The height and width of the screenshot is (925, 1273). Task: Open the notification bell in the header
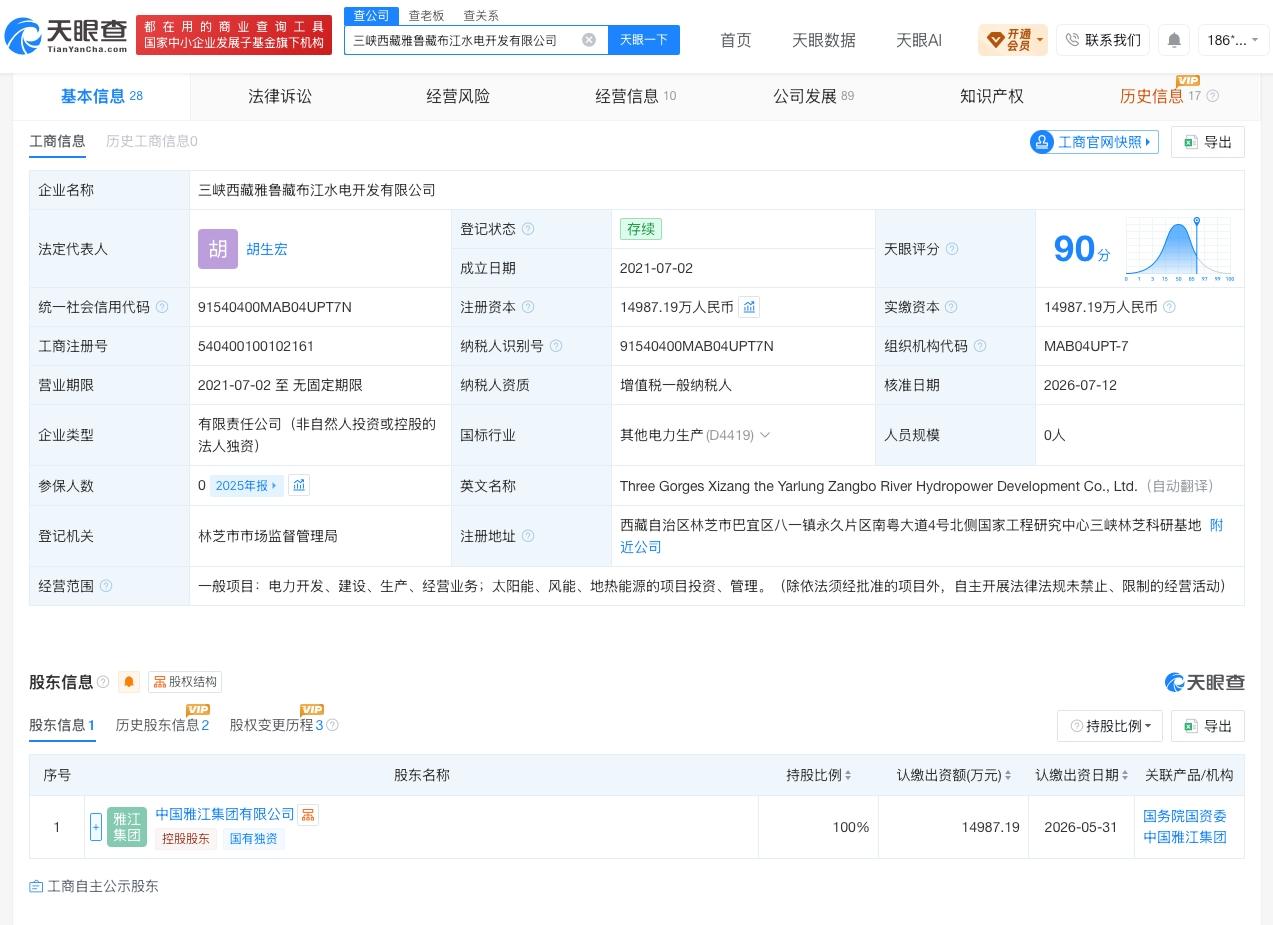(1174, 40)
